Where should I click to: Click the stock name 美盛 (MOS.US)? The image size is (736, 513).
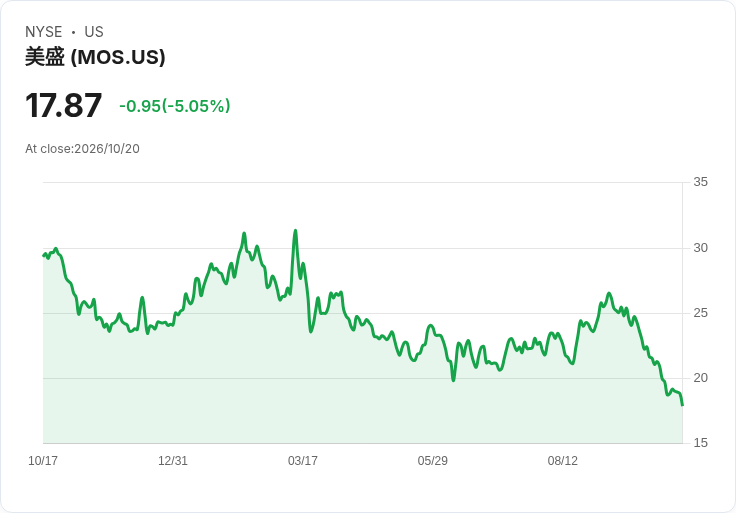(95, 57)
